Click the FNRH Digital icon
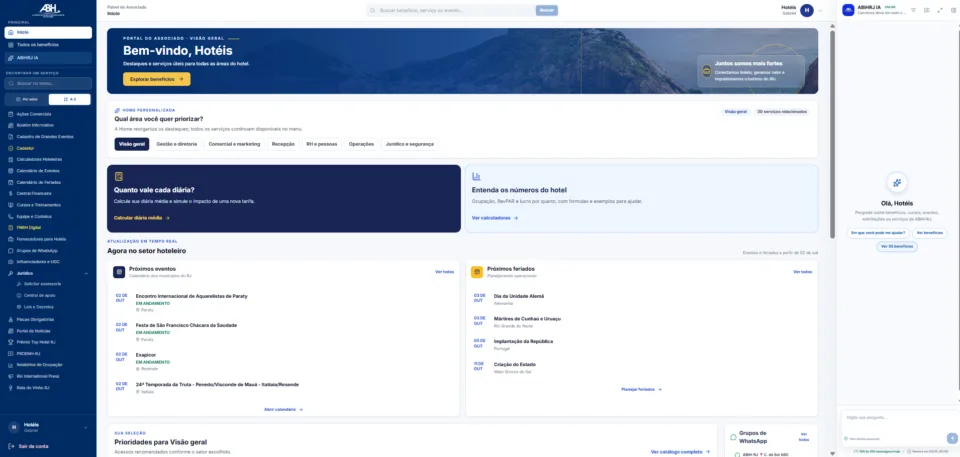The width and height of the screenshot is (960, 457). coord(11,228)
